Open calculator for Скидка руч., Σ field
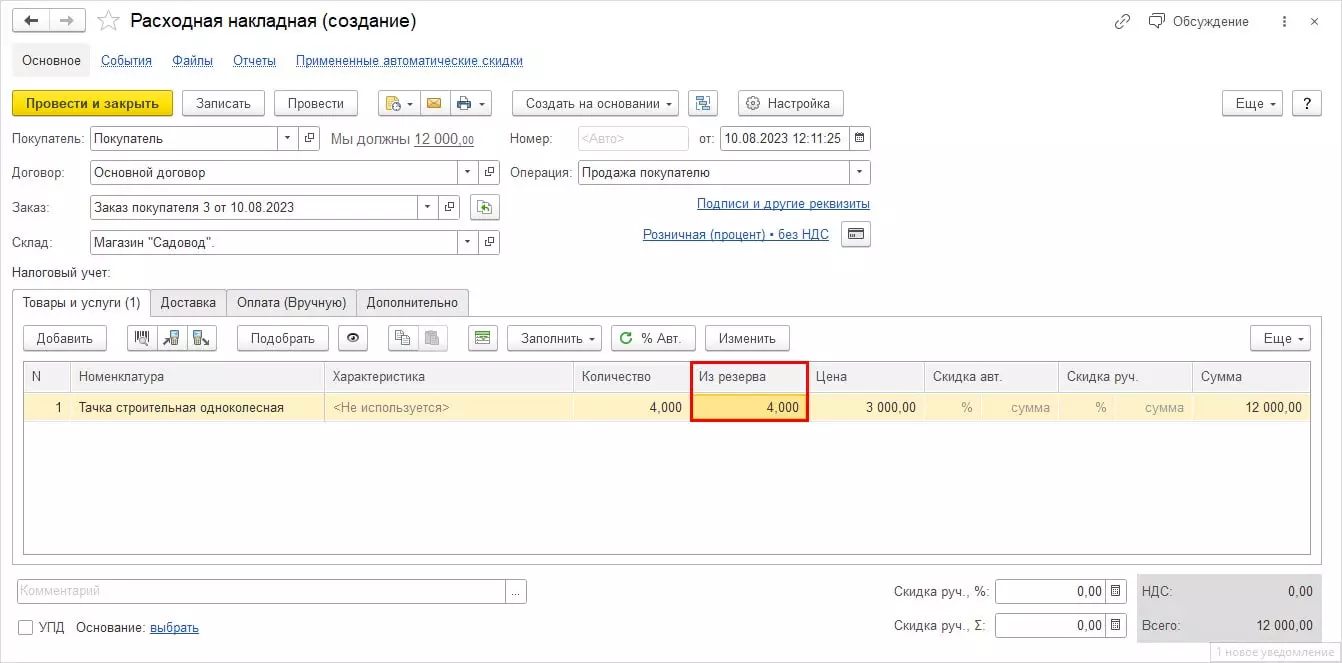This screenshot has width=1342, height=663. (1117, 625)
